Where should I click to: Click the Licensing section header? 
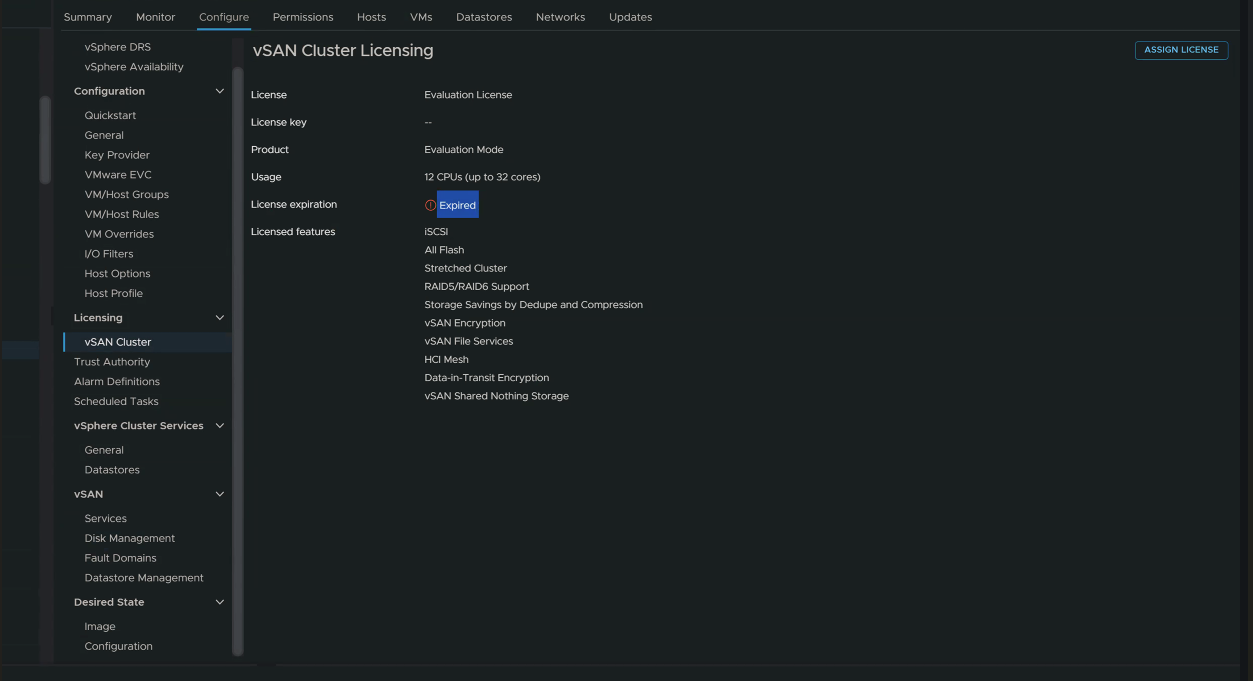pyautogui.click(x=98, y=318)
